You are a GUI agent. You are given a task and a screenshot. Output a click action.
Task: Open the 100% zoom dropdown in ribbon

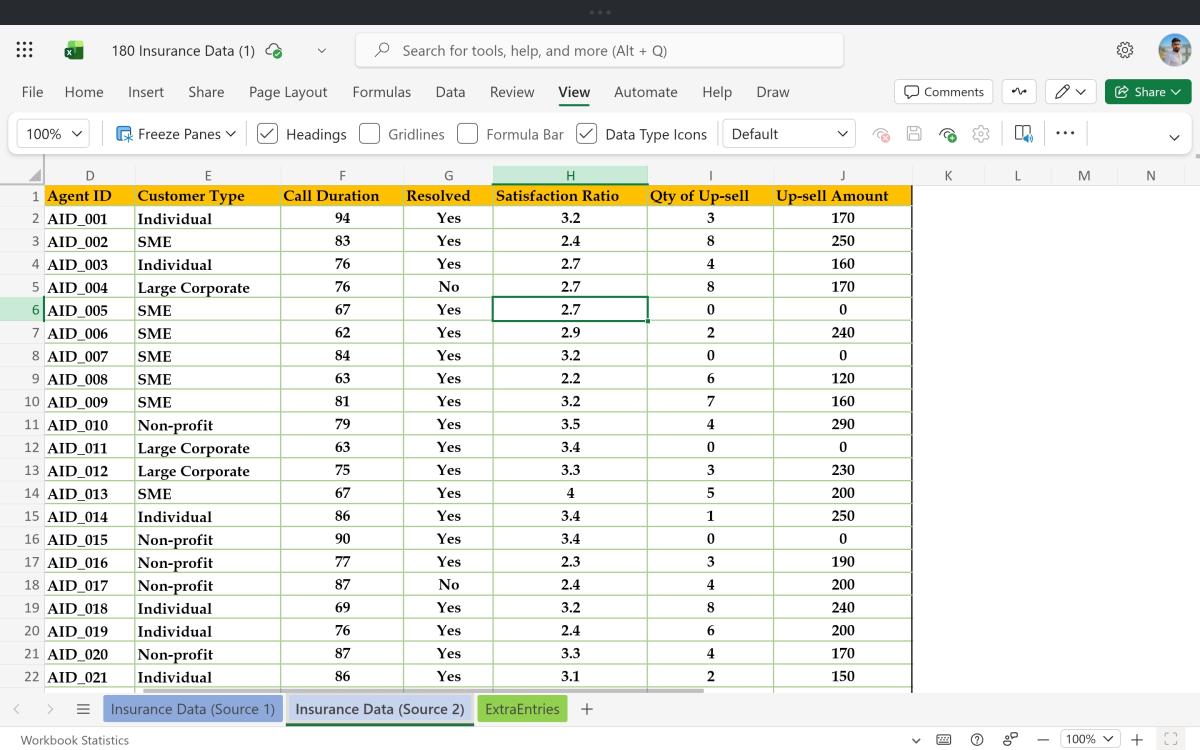pos(54,134)
